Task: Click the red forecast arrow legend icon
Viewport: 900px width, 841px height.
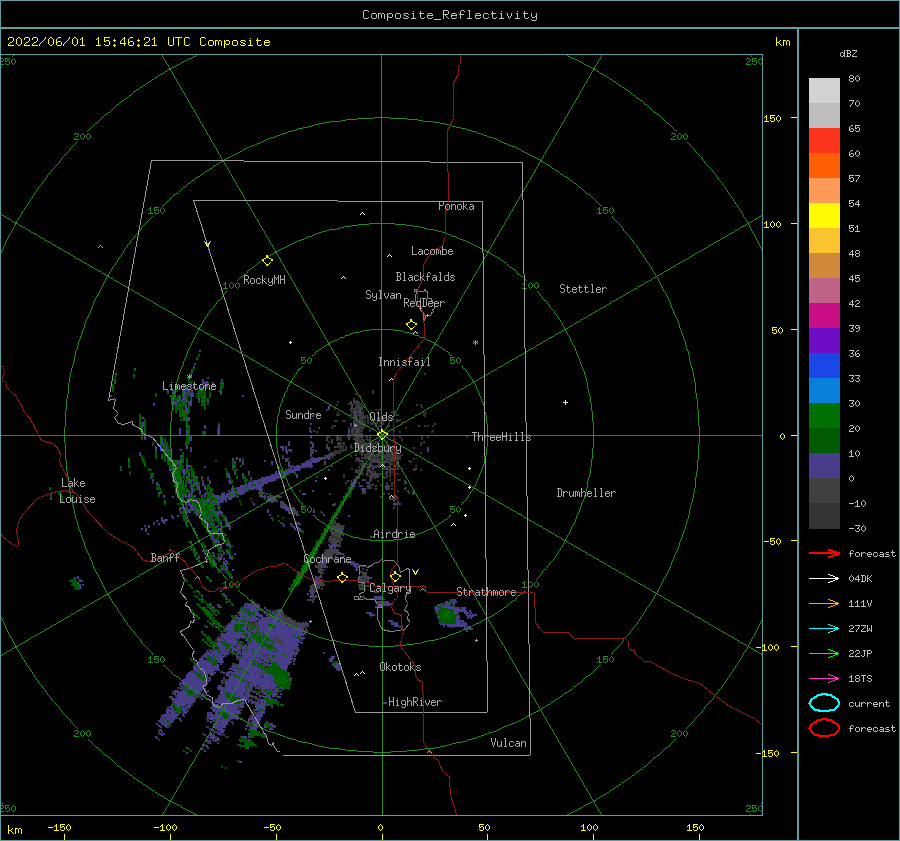Action: coord(824,553)
